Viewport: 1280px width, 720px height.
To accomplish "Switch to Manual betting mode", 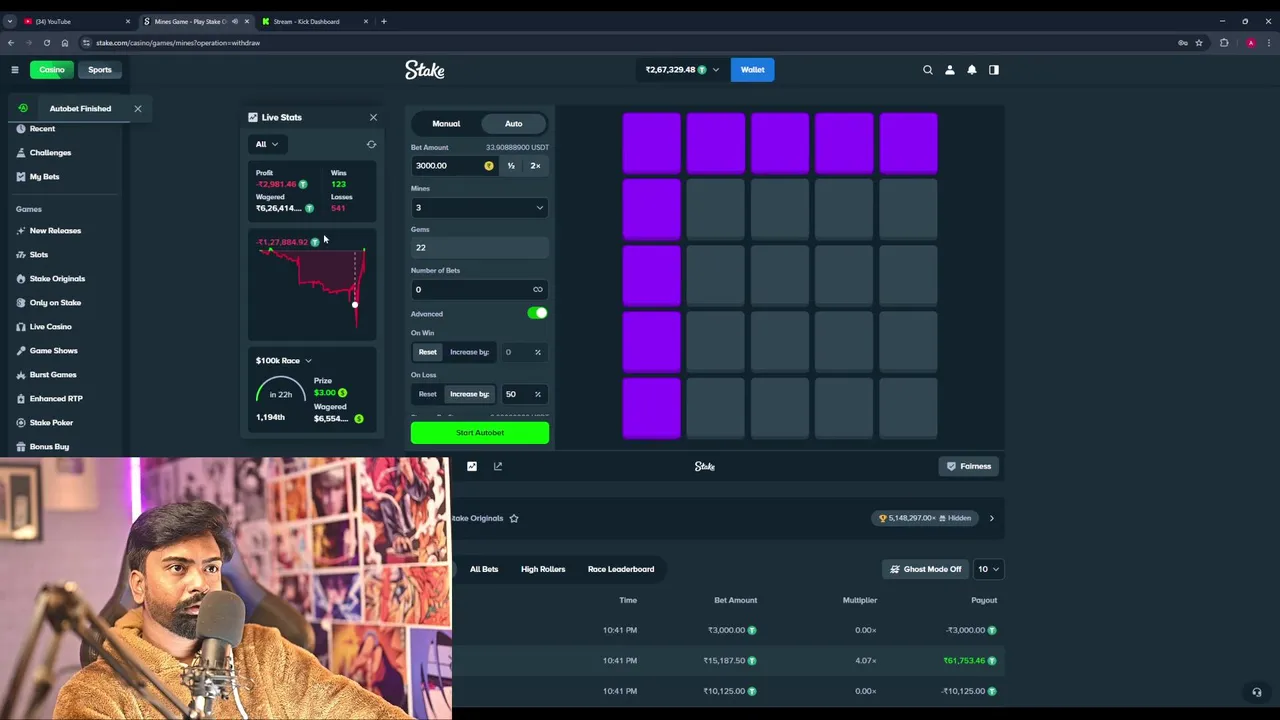I will pos(446,124).
